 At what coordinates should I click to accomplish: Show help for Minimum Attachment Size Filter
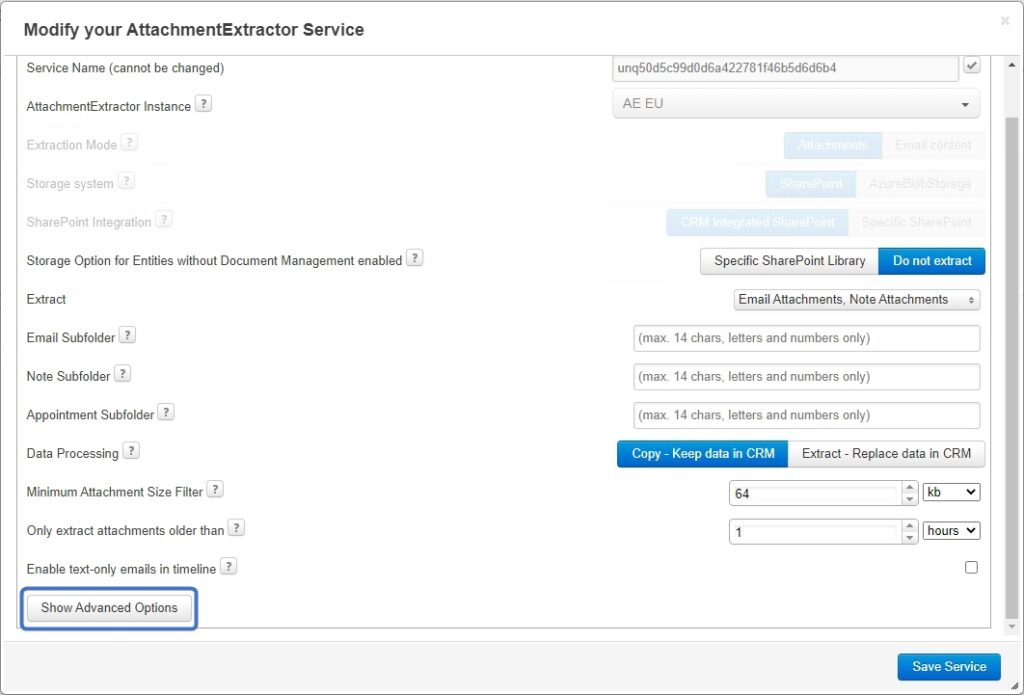point(215,489)
